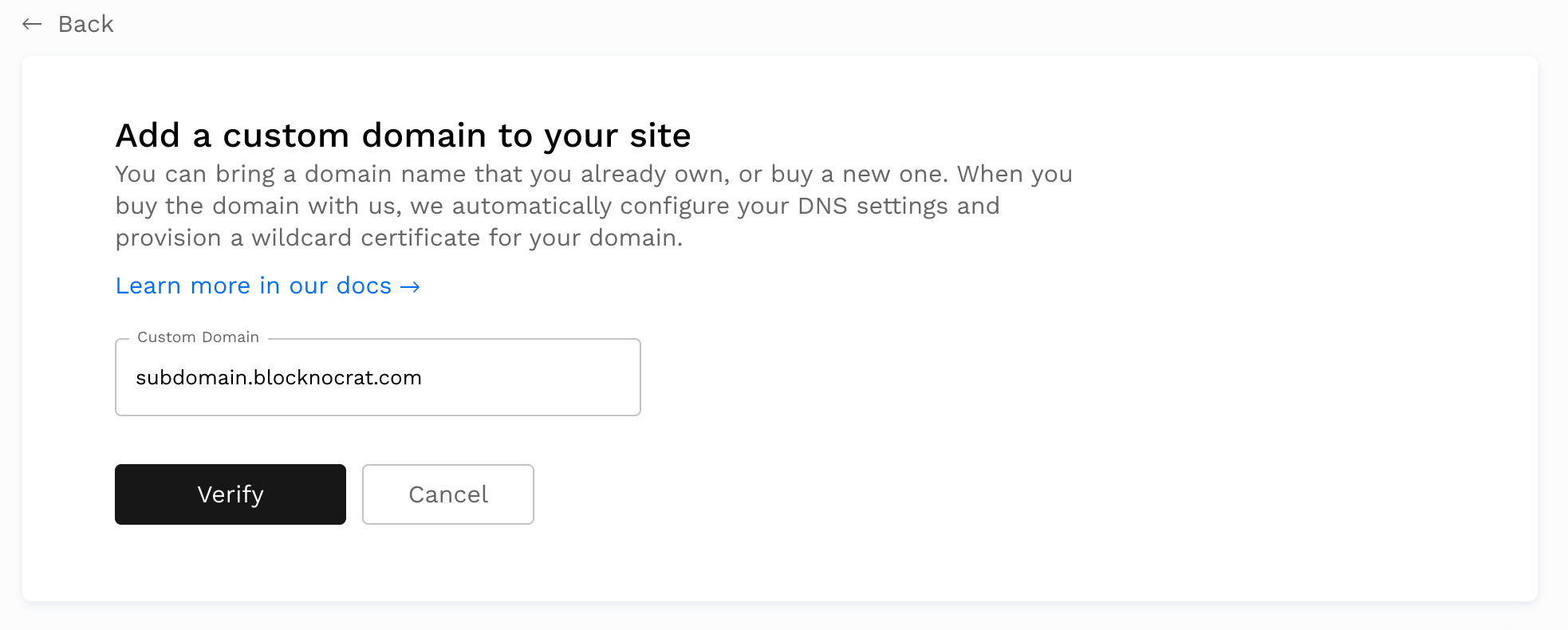Screen dimensions: 1568x630
Task: Go back using the Back label
Action: [86, 24]
